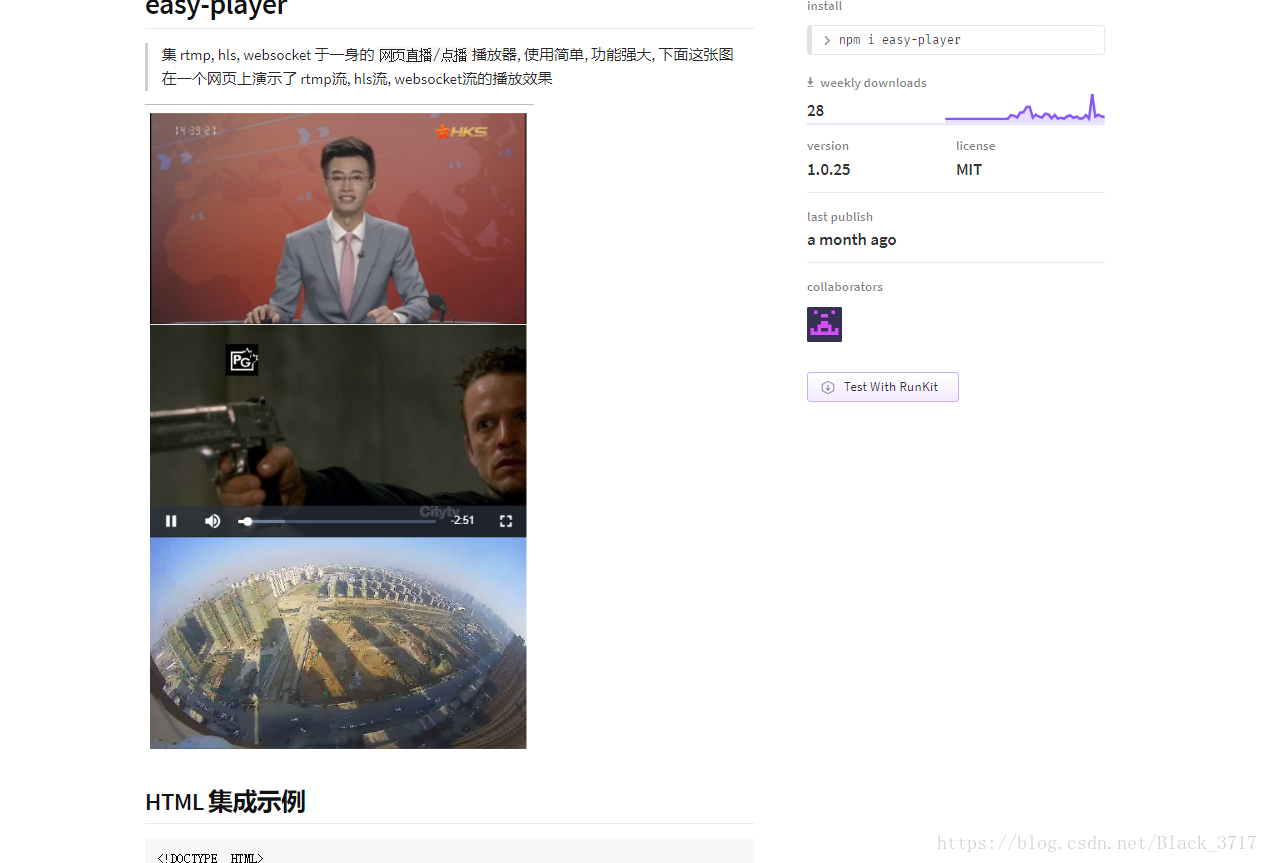
Task: Click the HTML 集成示例 heading
Action: [225, 802]
